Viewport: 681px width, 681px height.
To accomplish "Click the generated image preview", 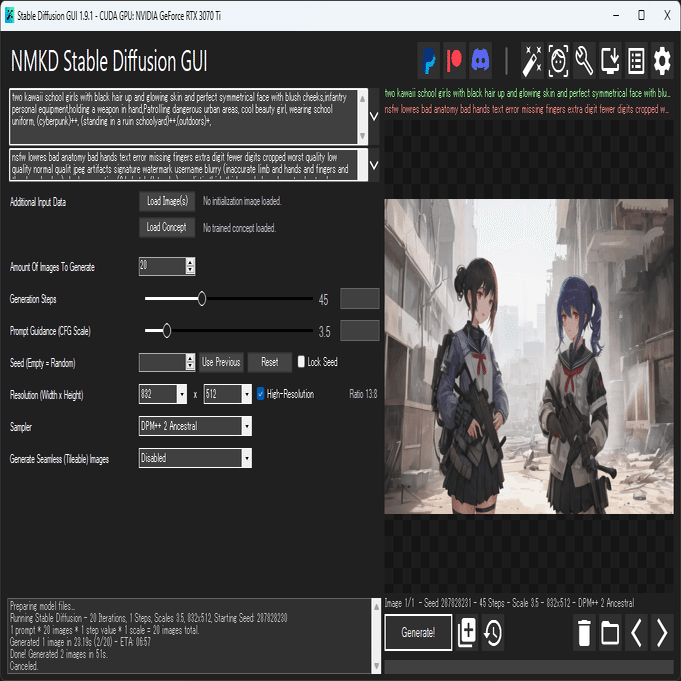I will 529,357.
